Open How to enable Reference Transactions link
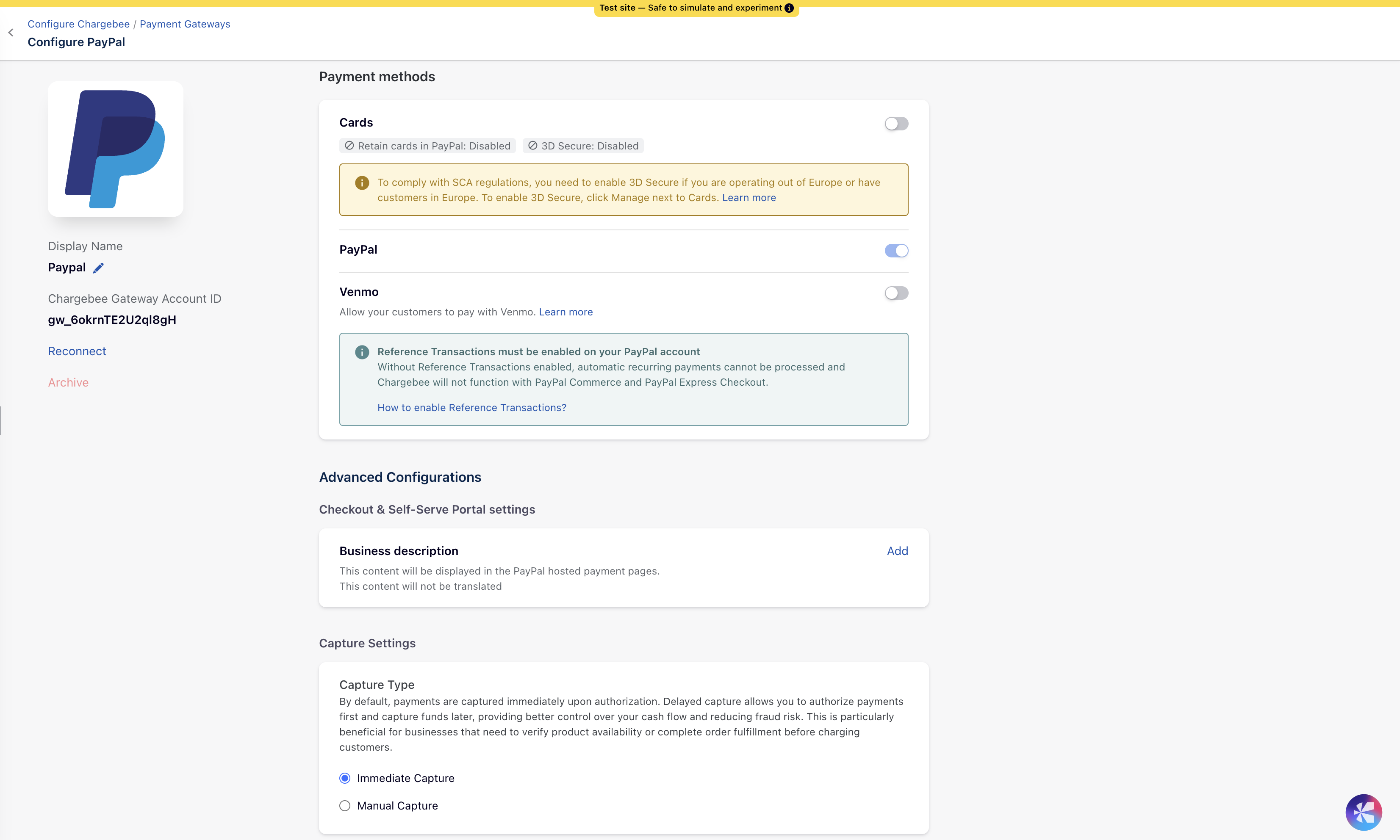This screenshot has height=840, width=1400. (472, 408)
